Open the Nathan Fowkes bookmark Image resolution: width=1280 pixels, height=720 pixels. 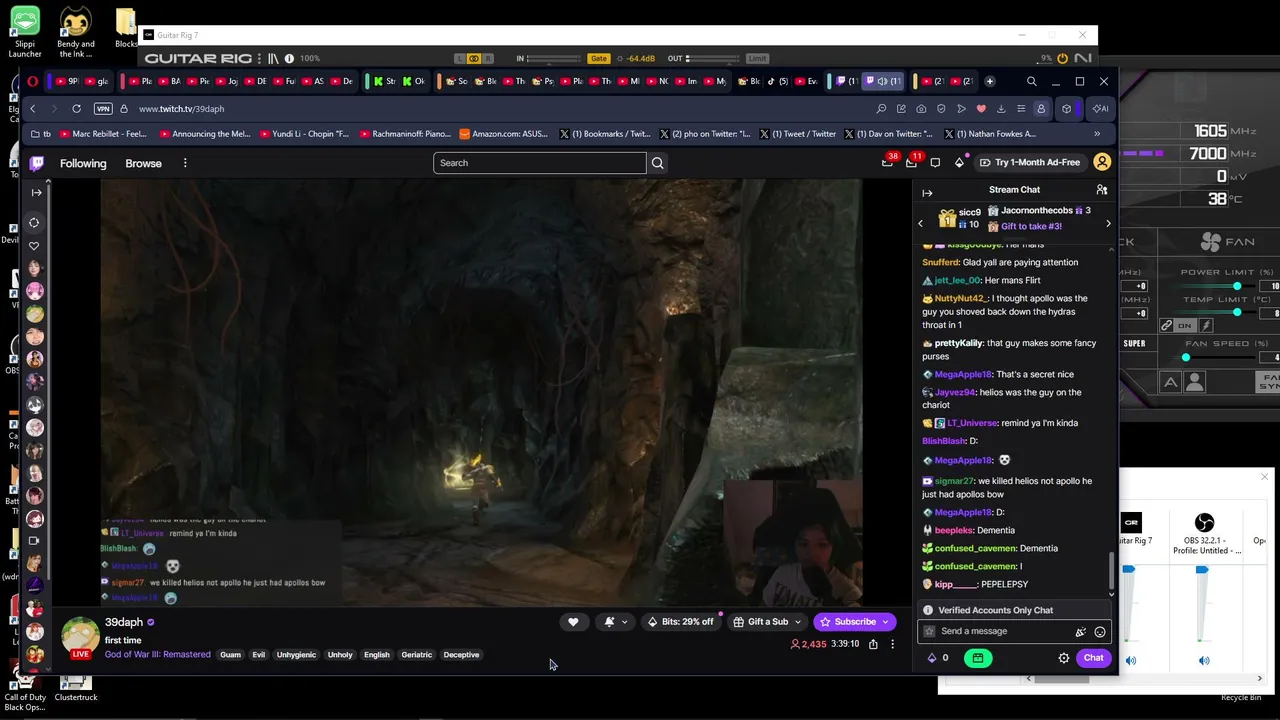989,134
